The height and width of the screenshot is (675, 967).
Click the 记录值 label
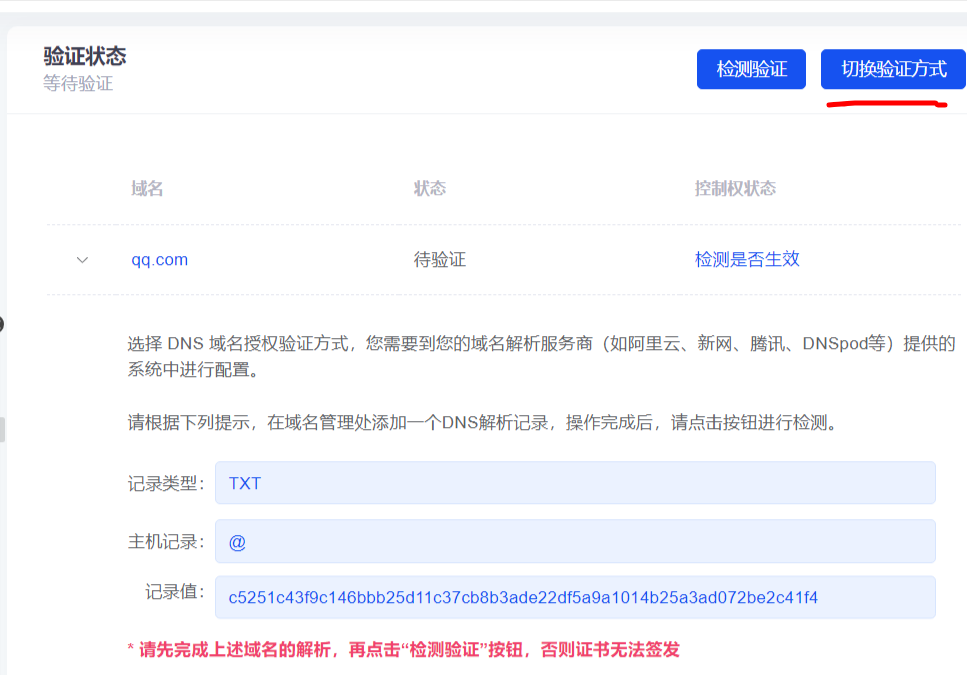click(x=175, y=592)
